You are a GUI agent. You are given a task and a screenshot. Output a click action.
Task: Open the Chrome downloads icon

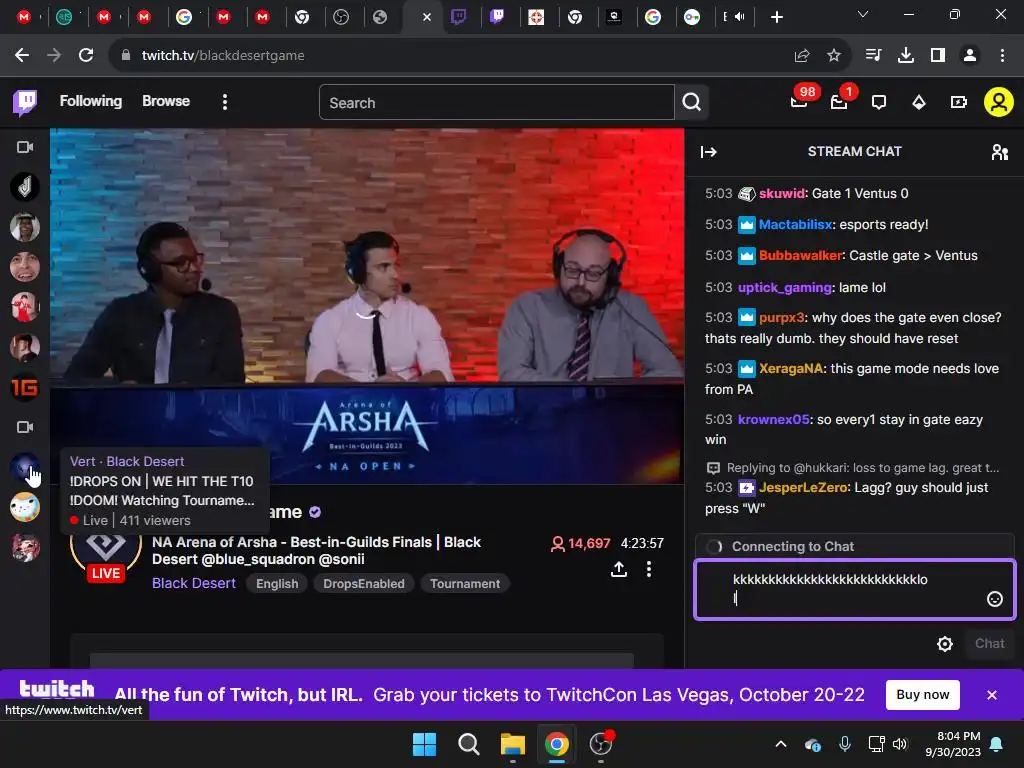pos(906,56)
